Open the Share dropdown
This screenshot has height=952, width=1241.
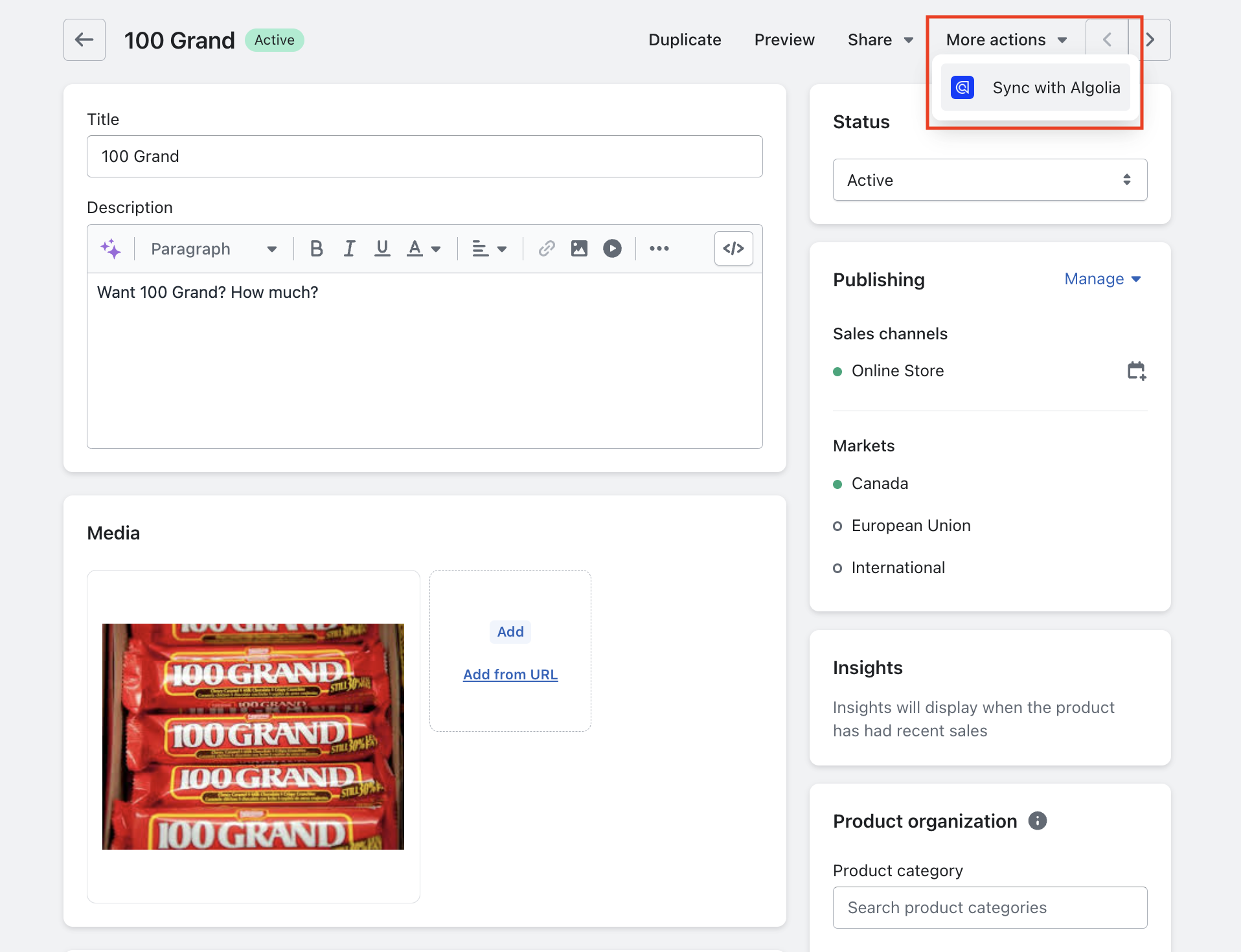pos(881,40)
